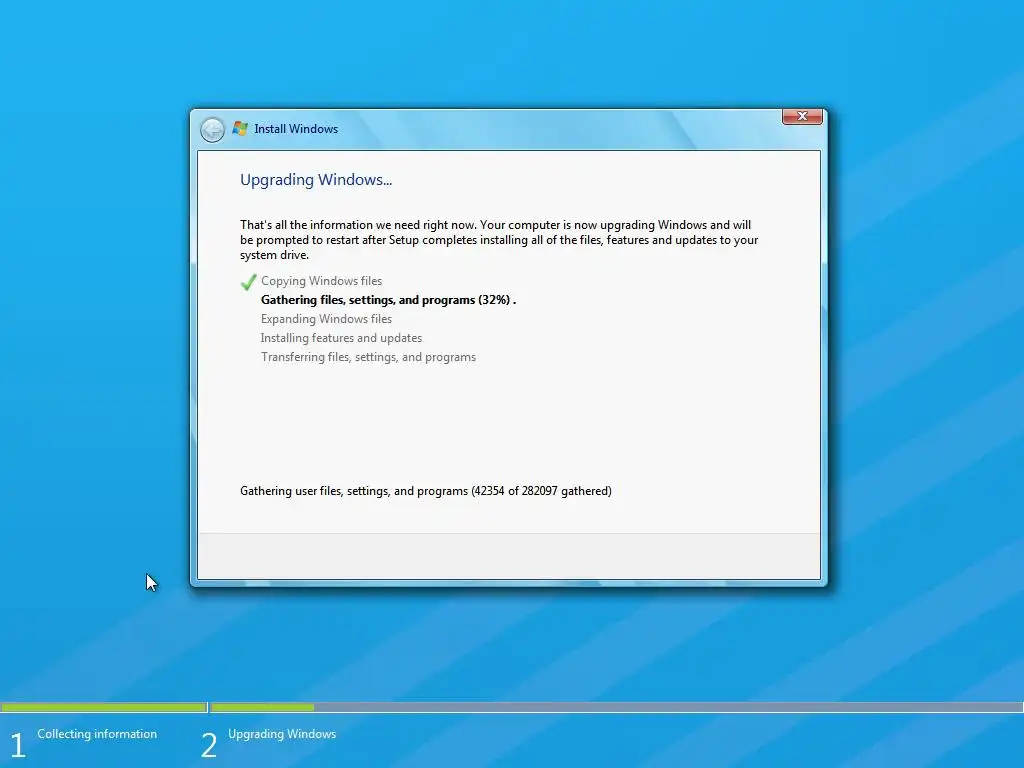Screen dimensions: 1024x768
Task: Click the Windows flag logo in title bar
Action: [x=240, y=129]
